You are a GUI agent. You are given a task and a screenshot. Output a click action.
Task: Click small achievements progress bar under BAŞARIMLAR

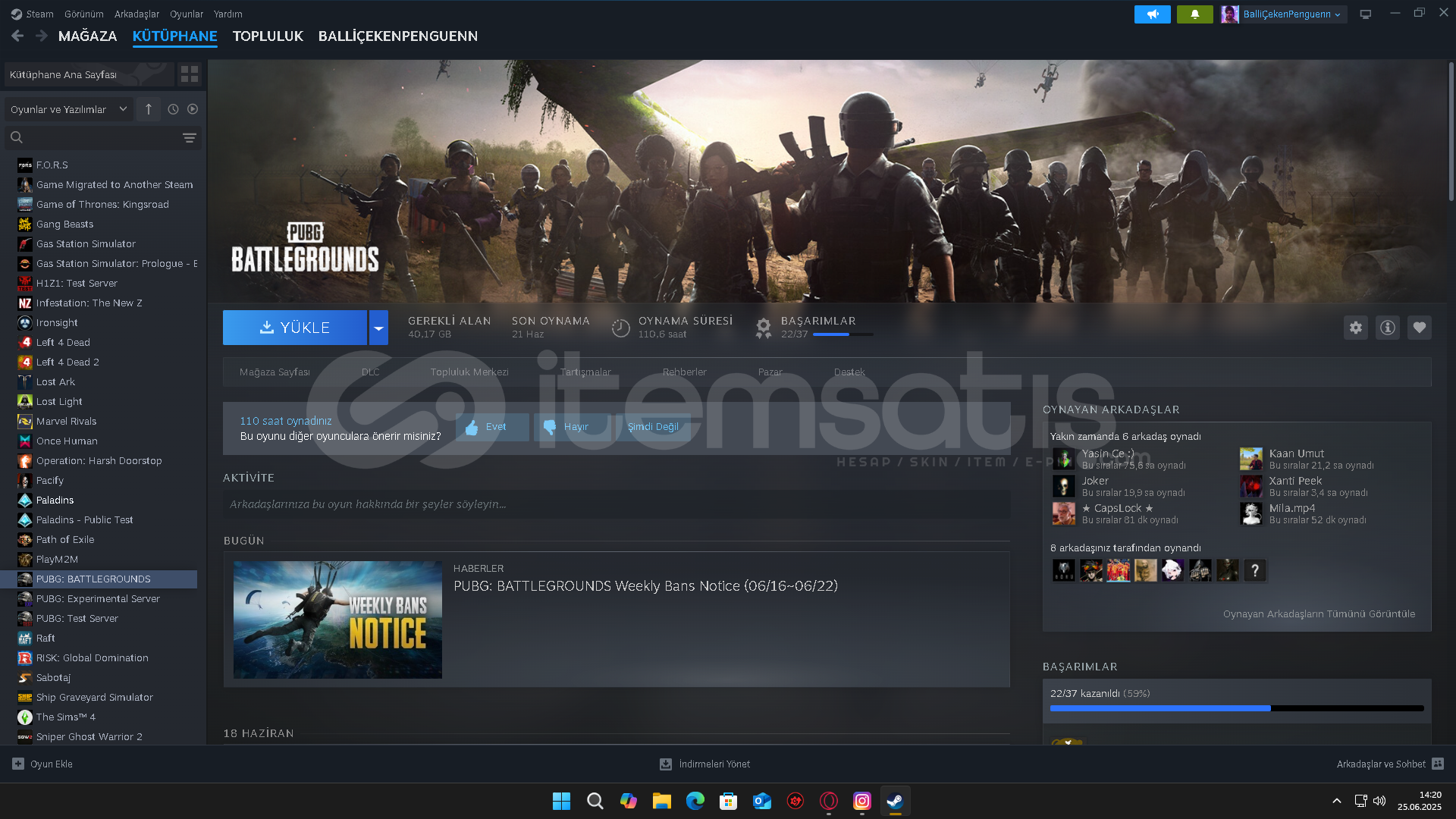click(x=843, y=334)
